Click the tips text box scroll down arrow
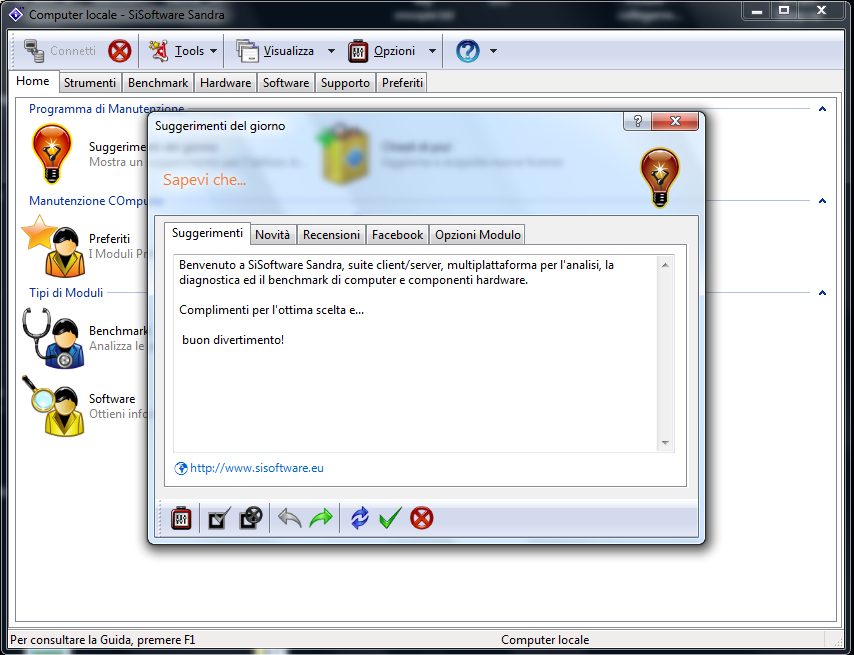 coord(665,443)
